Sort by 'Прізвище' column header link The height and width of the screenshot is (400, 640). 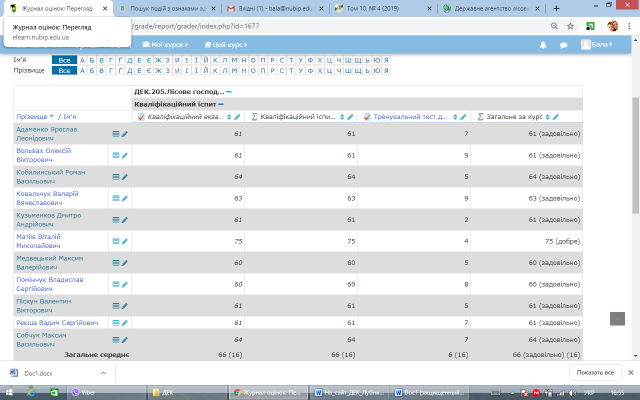pyautogui.click(x=32, y=117)
